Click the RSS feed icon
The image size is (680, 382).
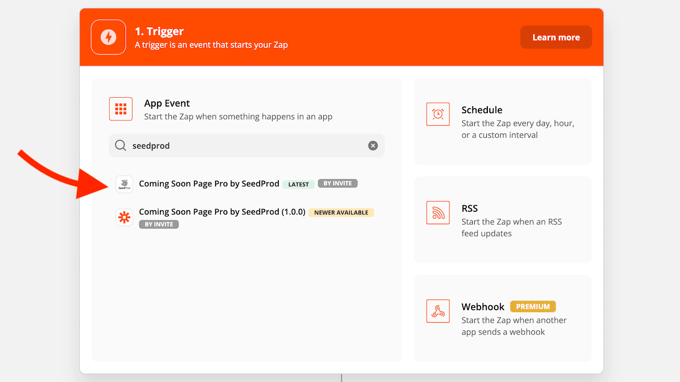pos(438,212)
